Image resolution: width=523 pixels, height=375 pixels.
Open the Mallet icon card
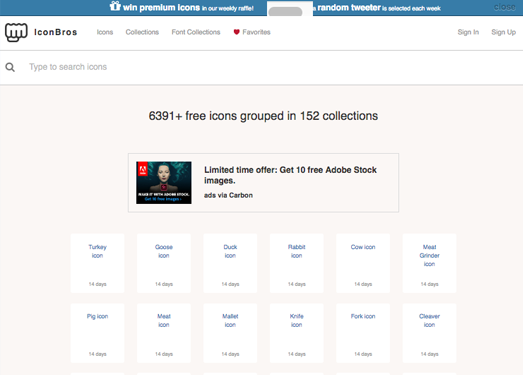(230, 333)
